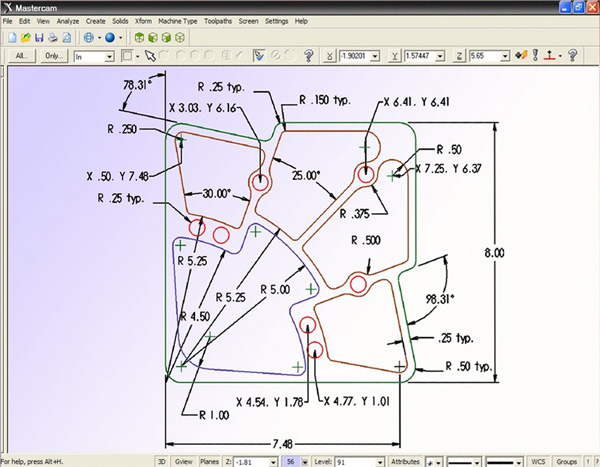Open the Toolpaths menu
600x467 pixels.
click(x=216, y=21)
